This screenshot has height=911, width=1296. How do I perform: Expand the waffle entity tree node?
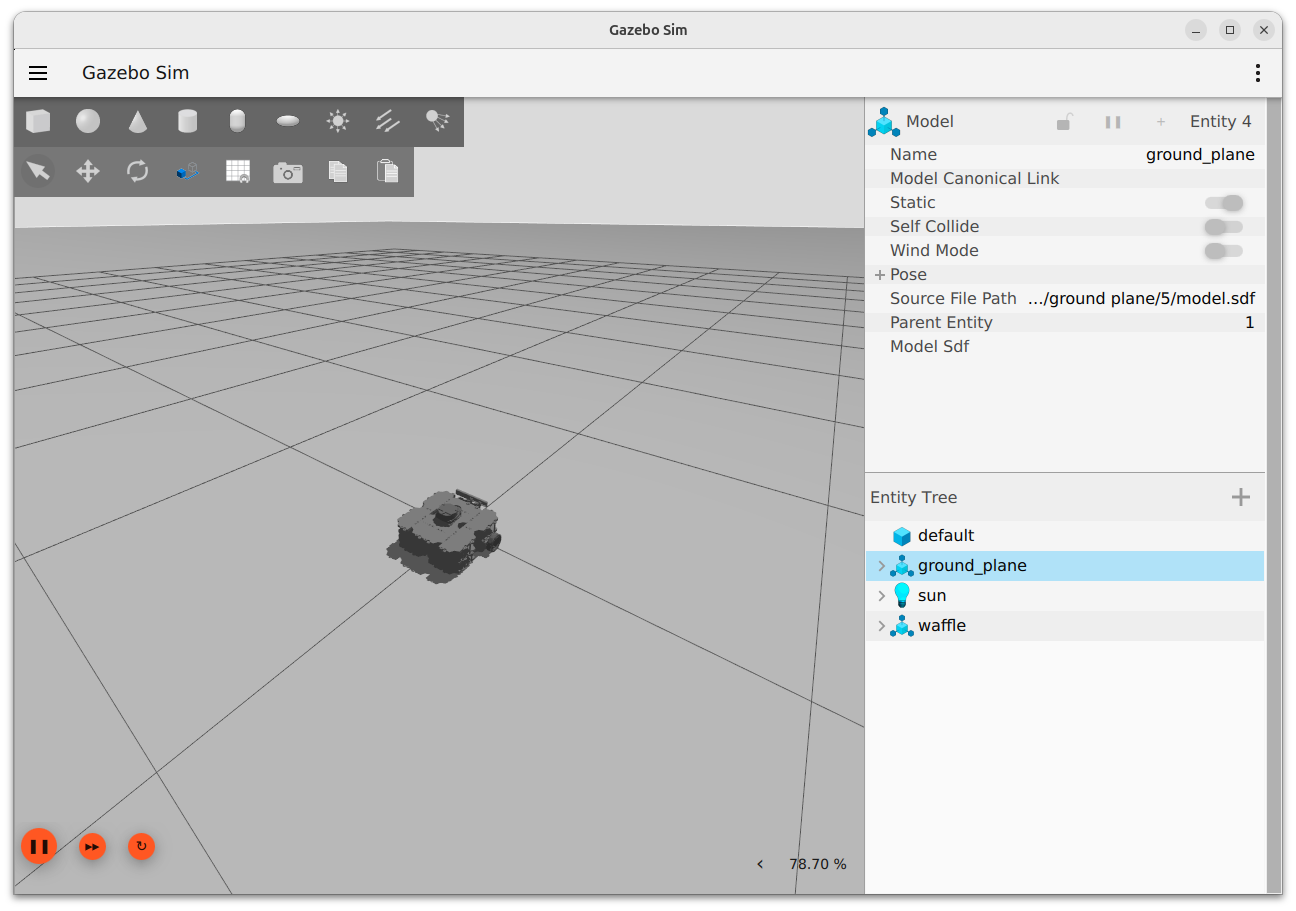click(881, 626)
